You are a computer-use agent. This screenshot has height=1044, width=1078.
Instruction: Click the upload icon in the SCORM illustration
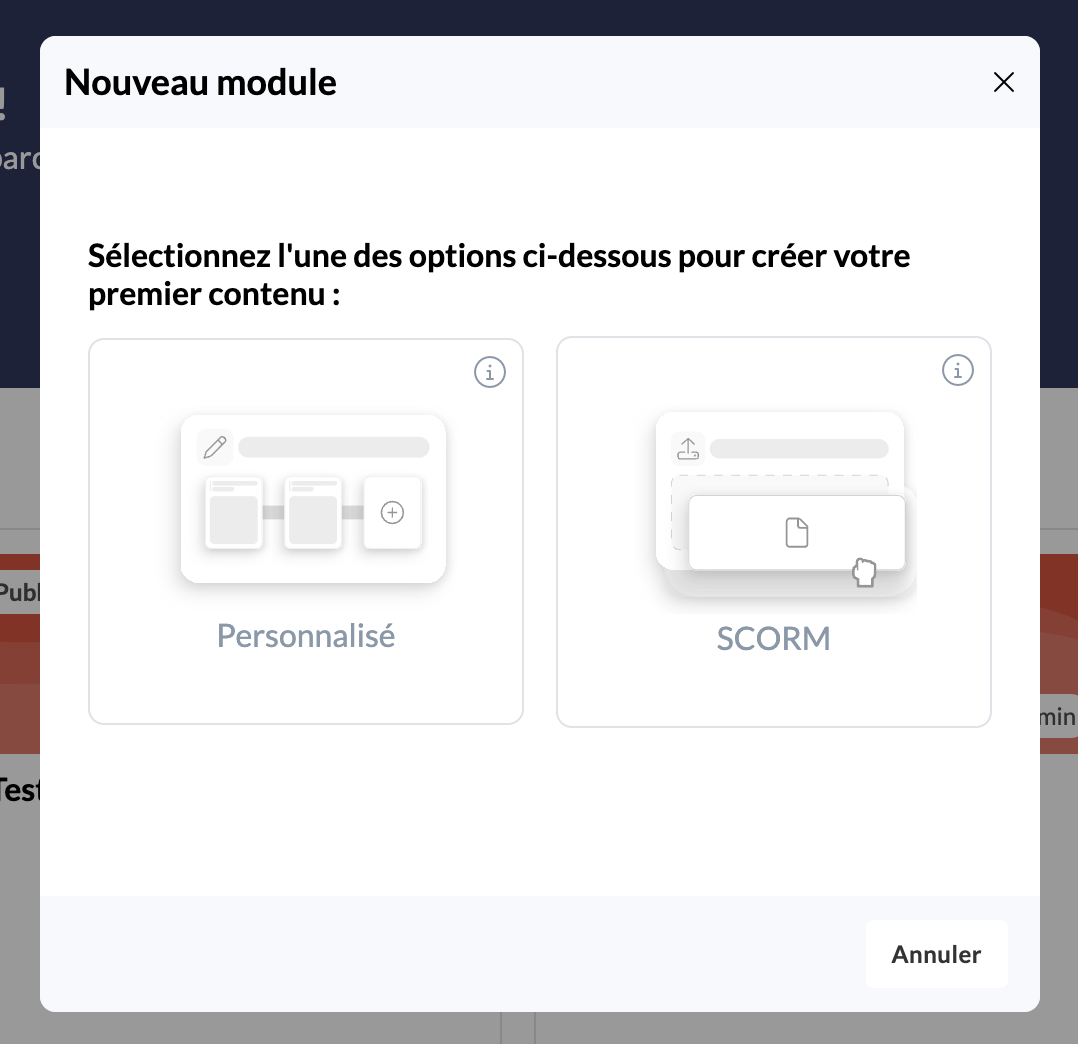click(687, 448)
